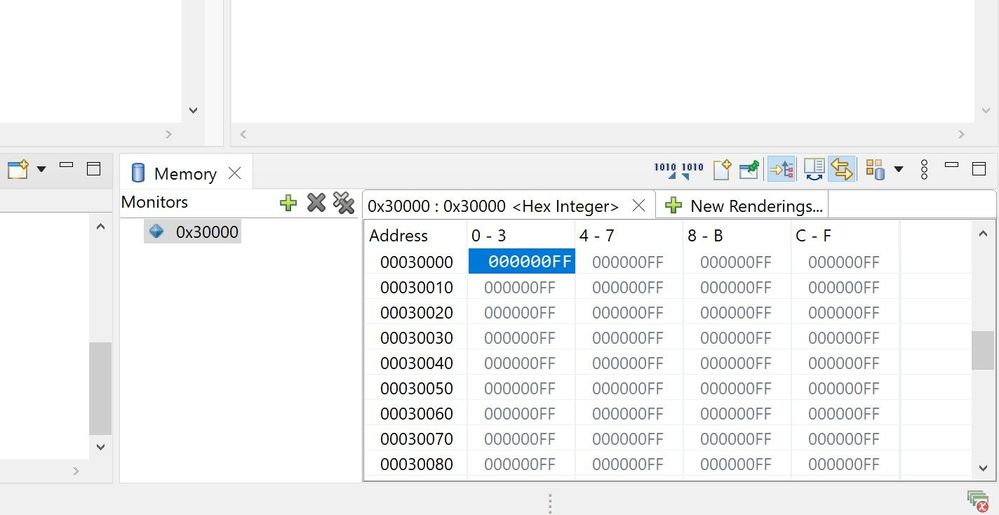Toggle Link Memory Rendering Panes
999x515 pixels.
[x=842, y=170]
